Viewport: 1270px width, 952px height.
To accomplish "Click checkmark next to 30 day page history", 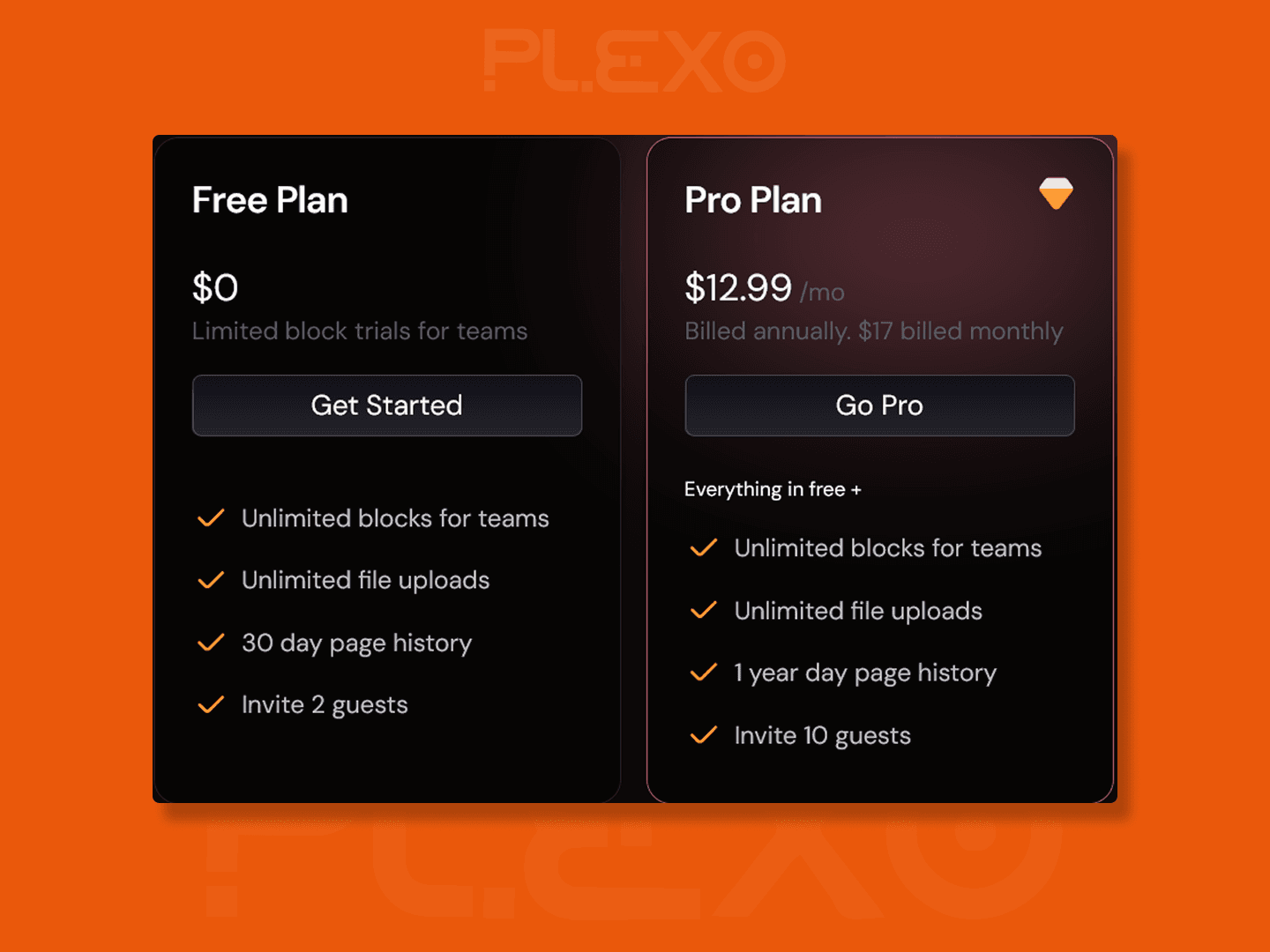I will (x=211, y=643).
